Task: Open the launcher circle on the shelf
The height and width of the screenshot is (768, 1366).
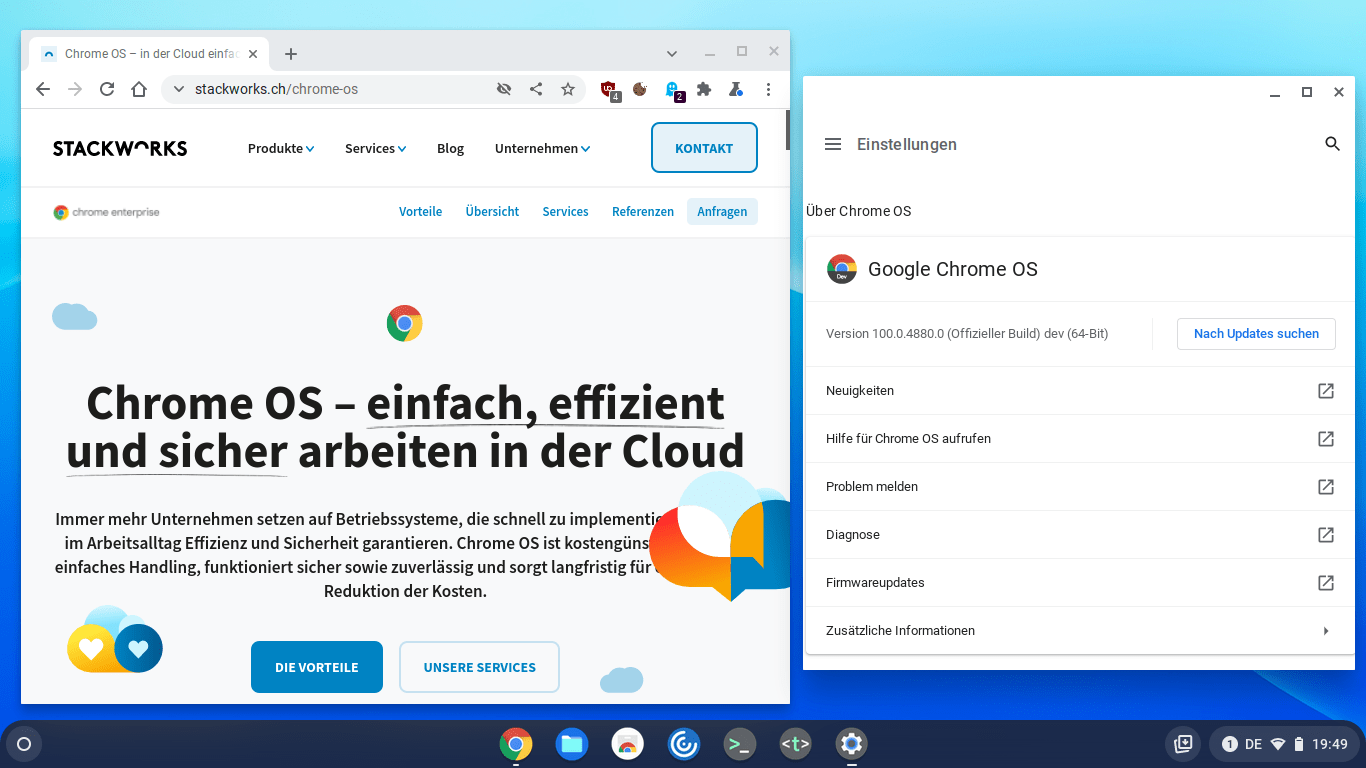Action: 24,744
